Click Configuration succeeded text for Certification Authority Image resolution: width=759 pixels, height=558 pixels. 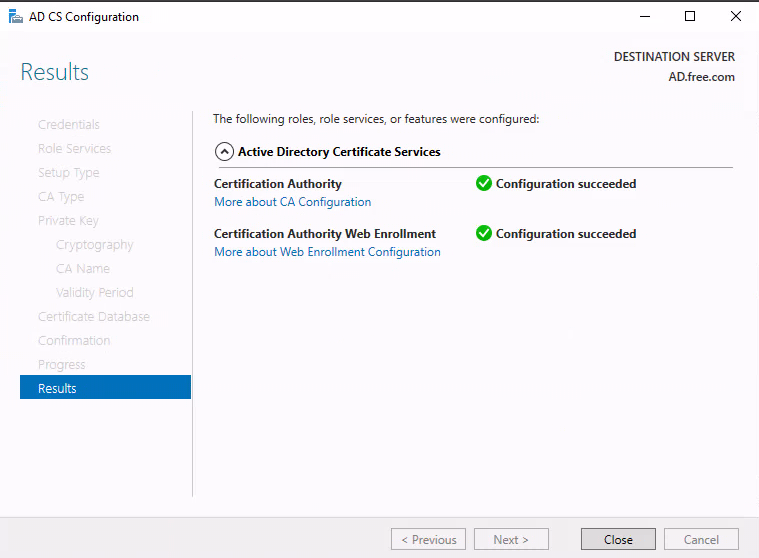566,184
